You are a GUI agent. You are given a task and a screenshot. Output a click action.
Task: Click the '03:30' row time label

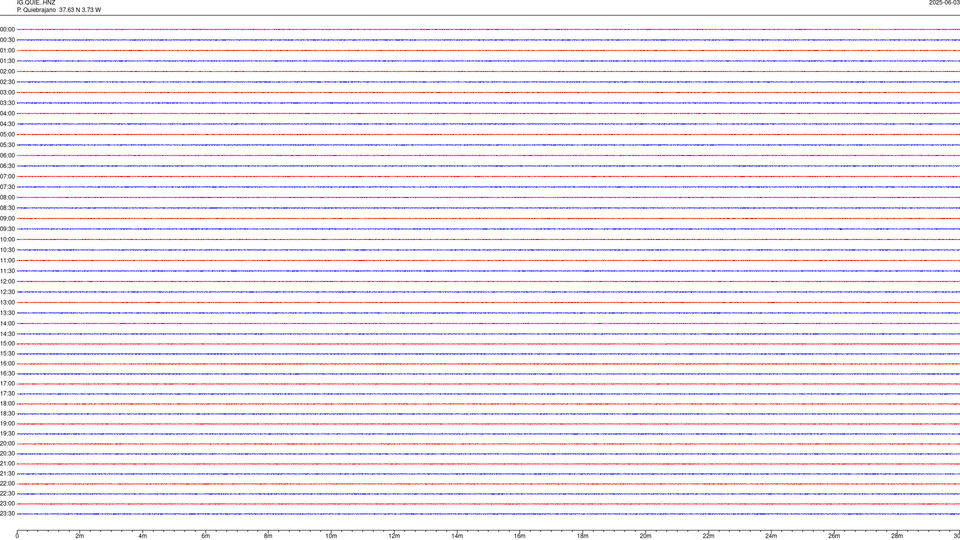point(7,103)
